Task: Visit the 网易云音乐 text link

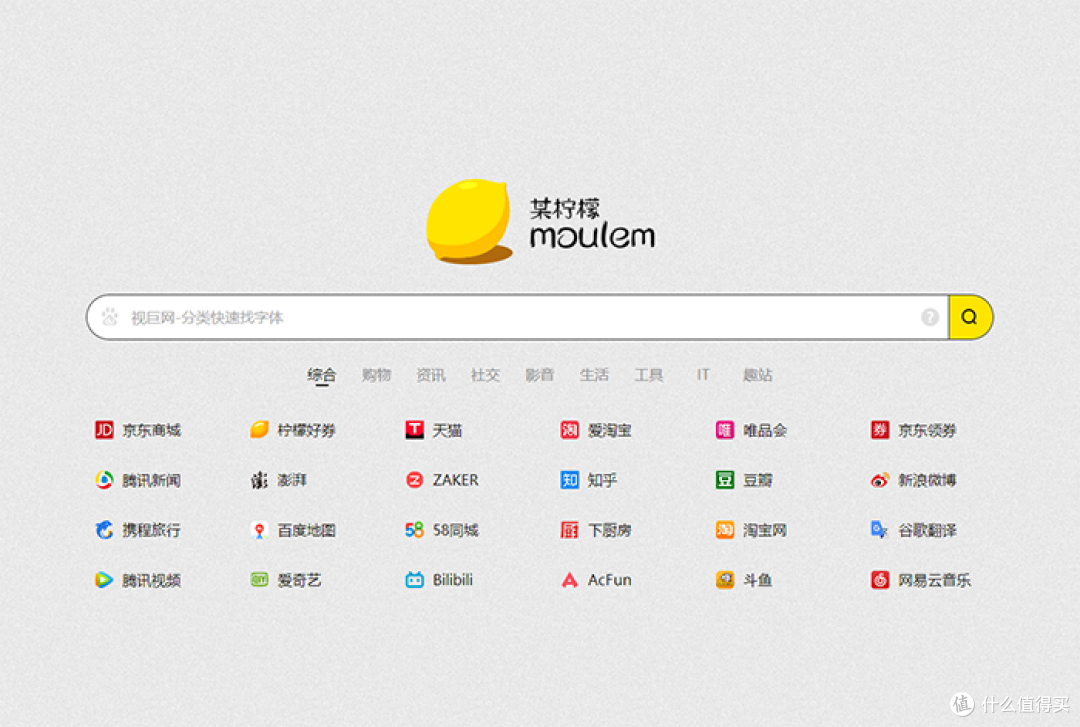Action: [934, 580]
